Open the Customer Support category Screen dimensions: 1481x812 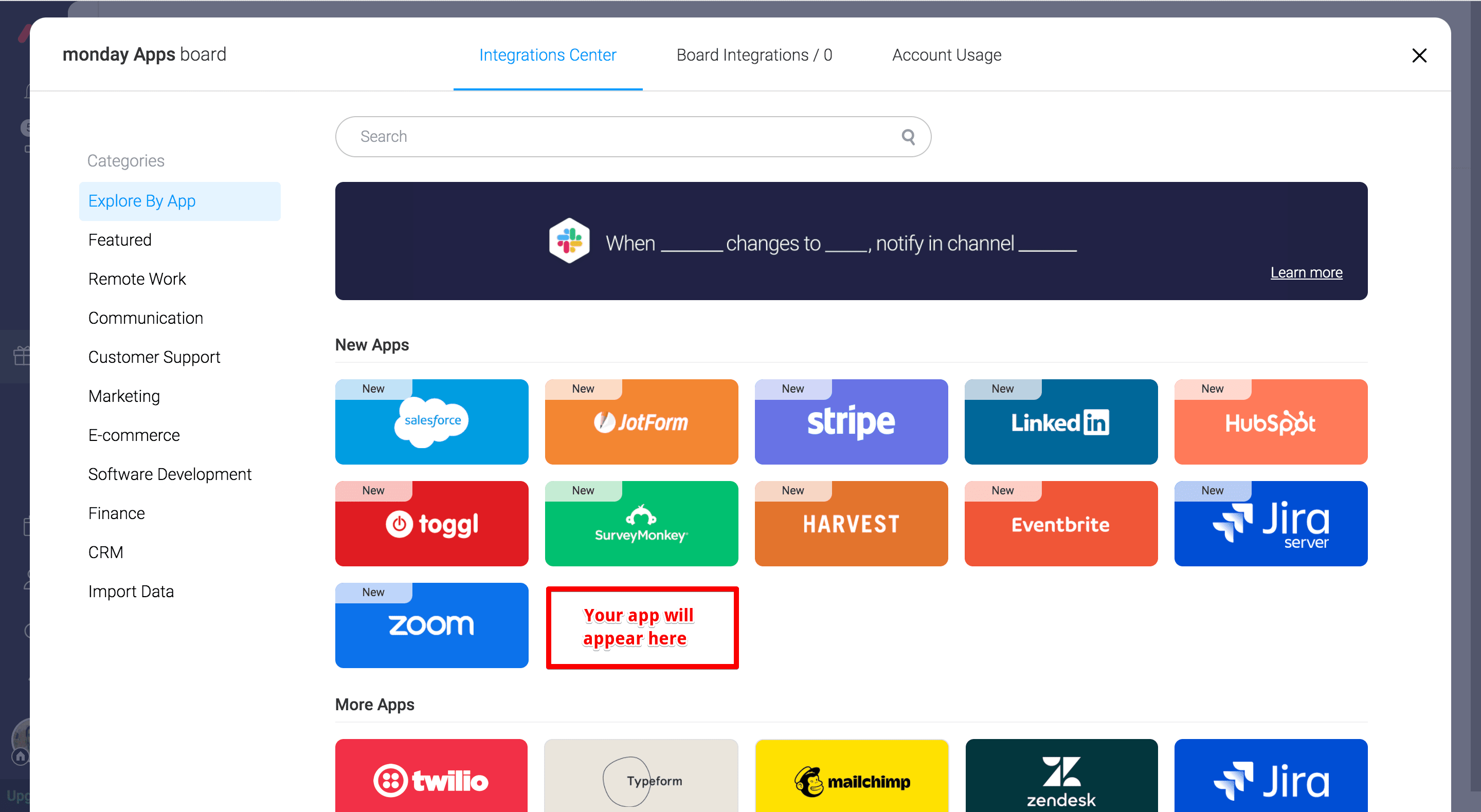click(154, 357)
